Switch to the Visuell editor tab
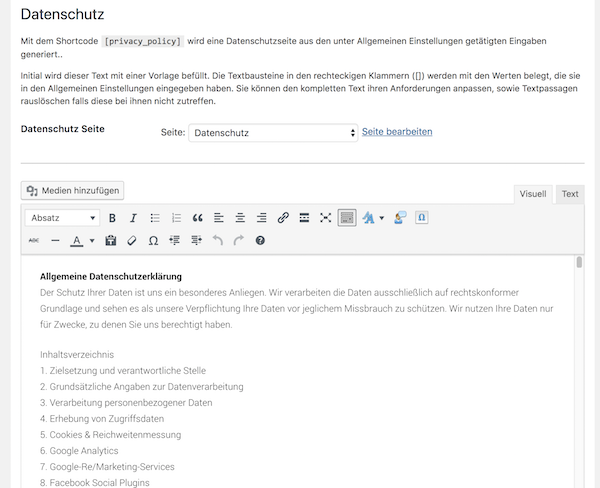This screenshot has height=488, width=600. 532,194
